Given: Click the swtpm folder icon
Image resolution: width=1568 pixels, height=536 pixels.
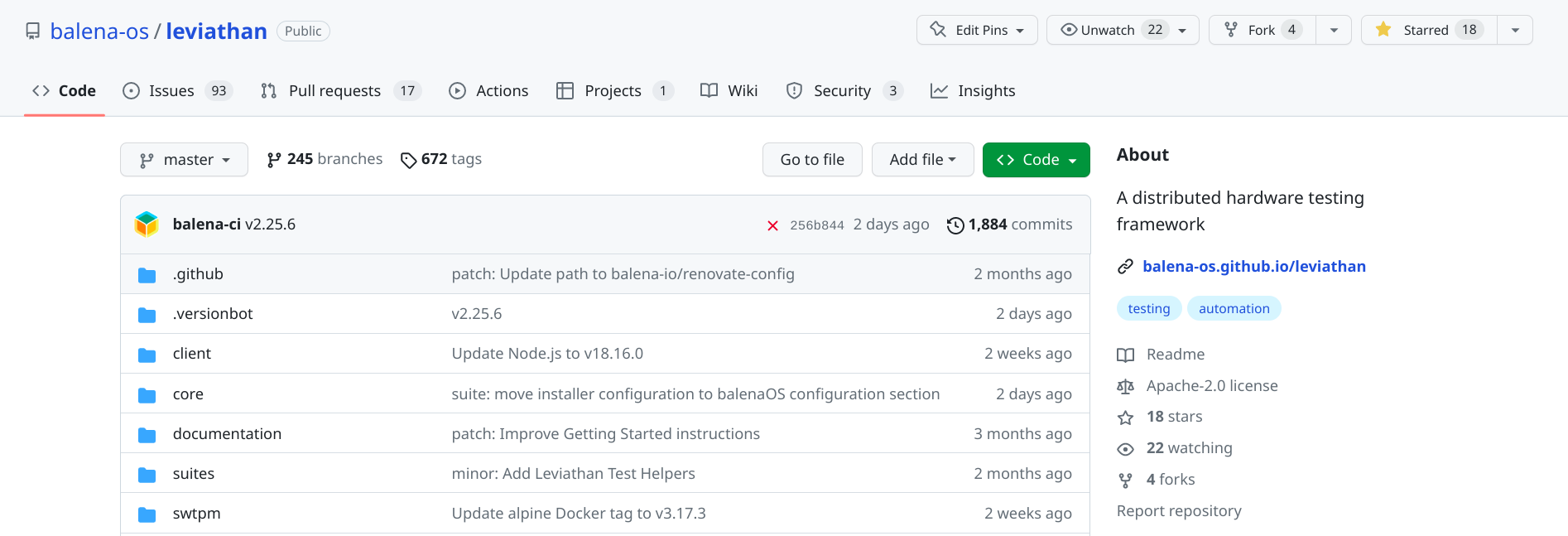Looking at the screenshot, I should [147, 514].
